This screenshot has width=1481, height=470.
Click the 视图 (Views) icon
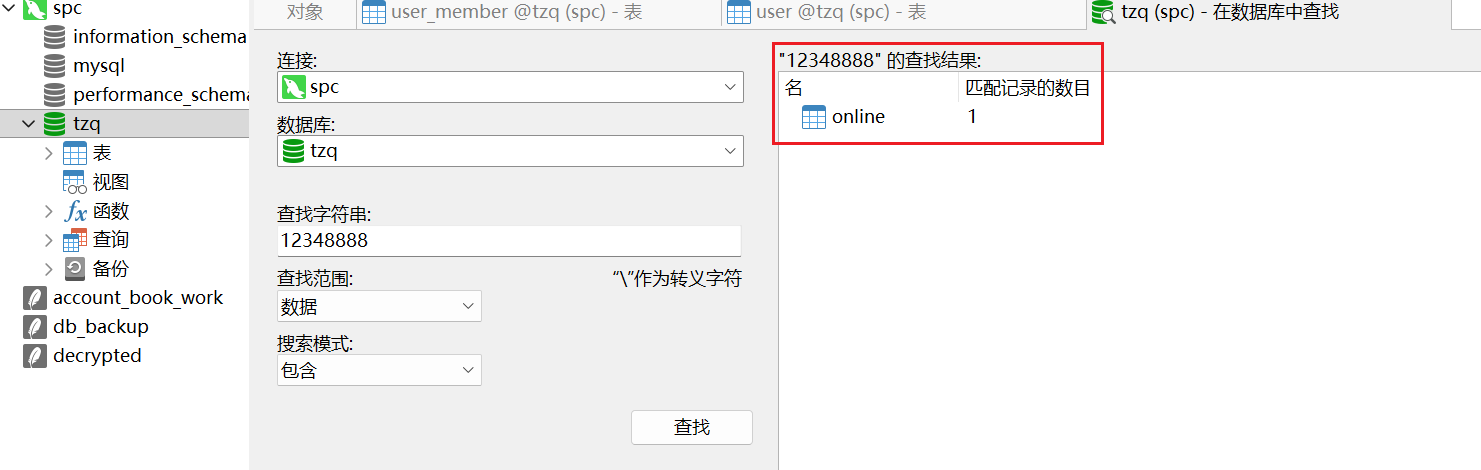pyautogui.click(x=75, y=182)
